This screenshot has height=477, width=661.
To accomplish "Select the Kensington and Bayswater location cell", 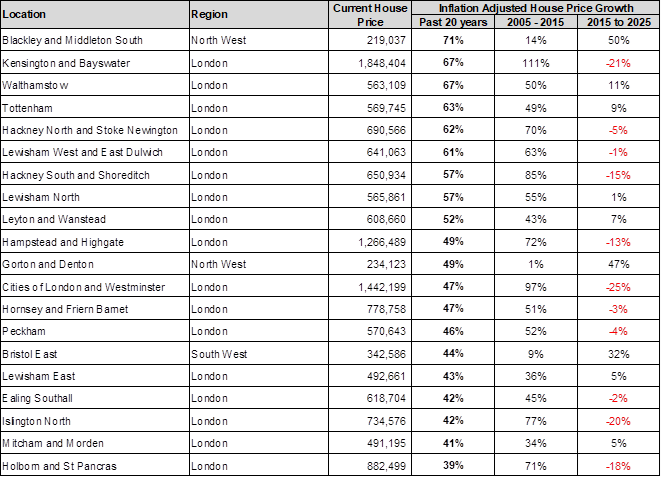I will pyautogui.click(x=94, y=63).
